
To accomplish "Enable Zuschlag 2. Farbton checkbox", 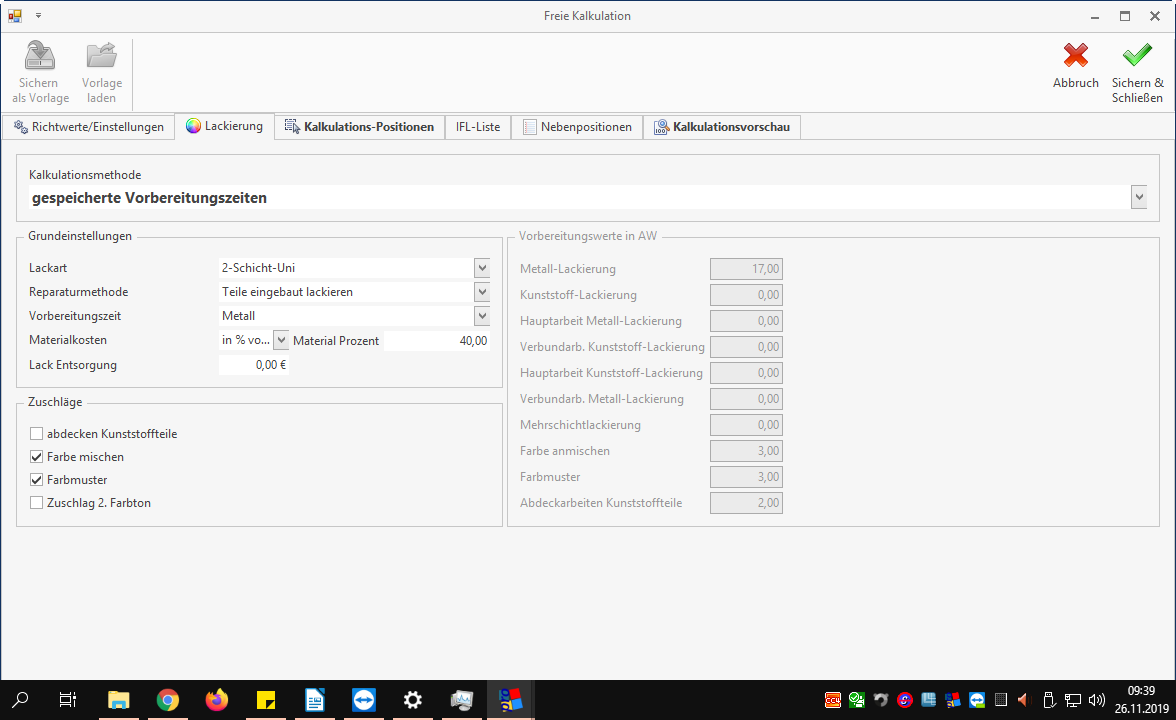I will click(37, 503).
